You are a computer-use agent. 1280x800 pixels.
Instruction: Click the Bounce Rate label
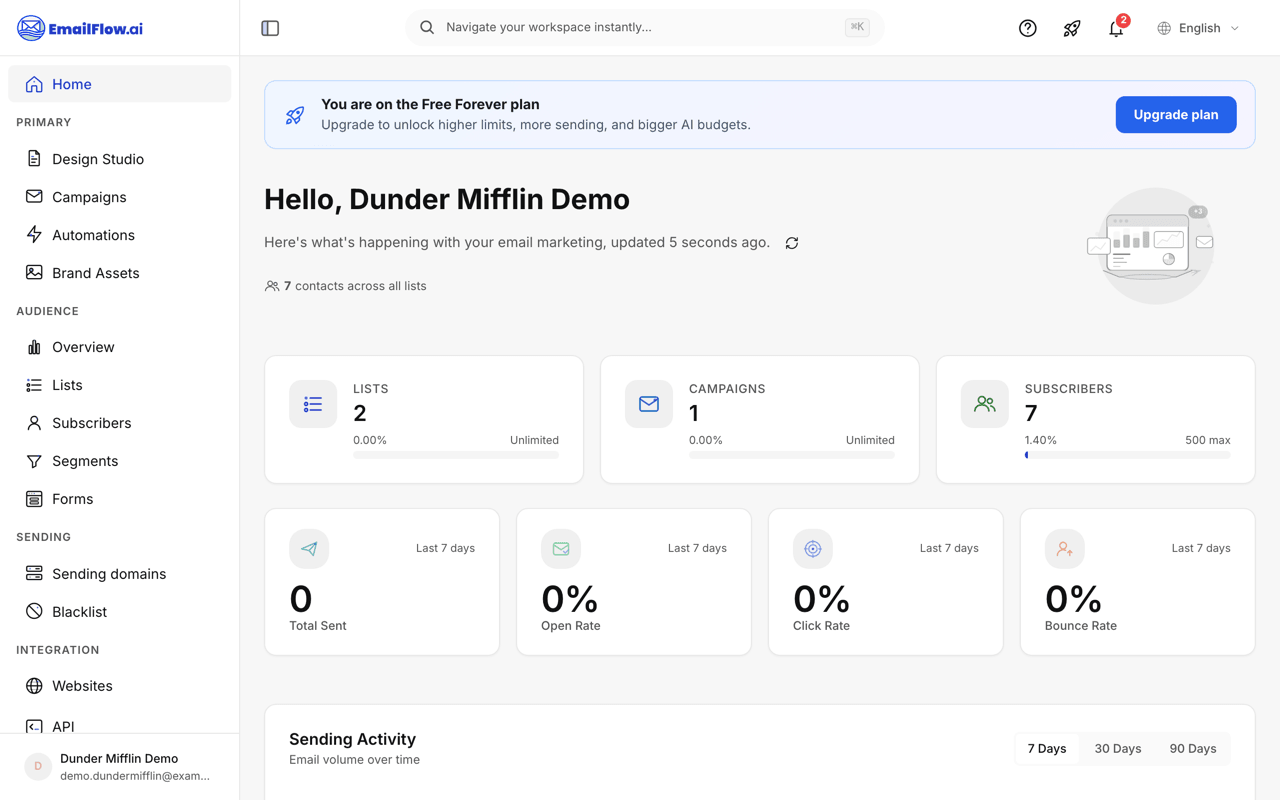(x=1081, y=626)
